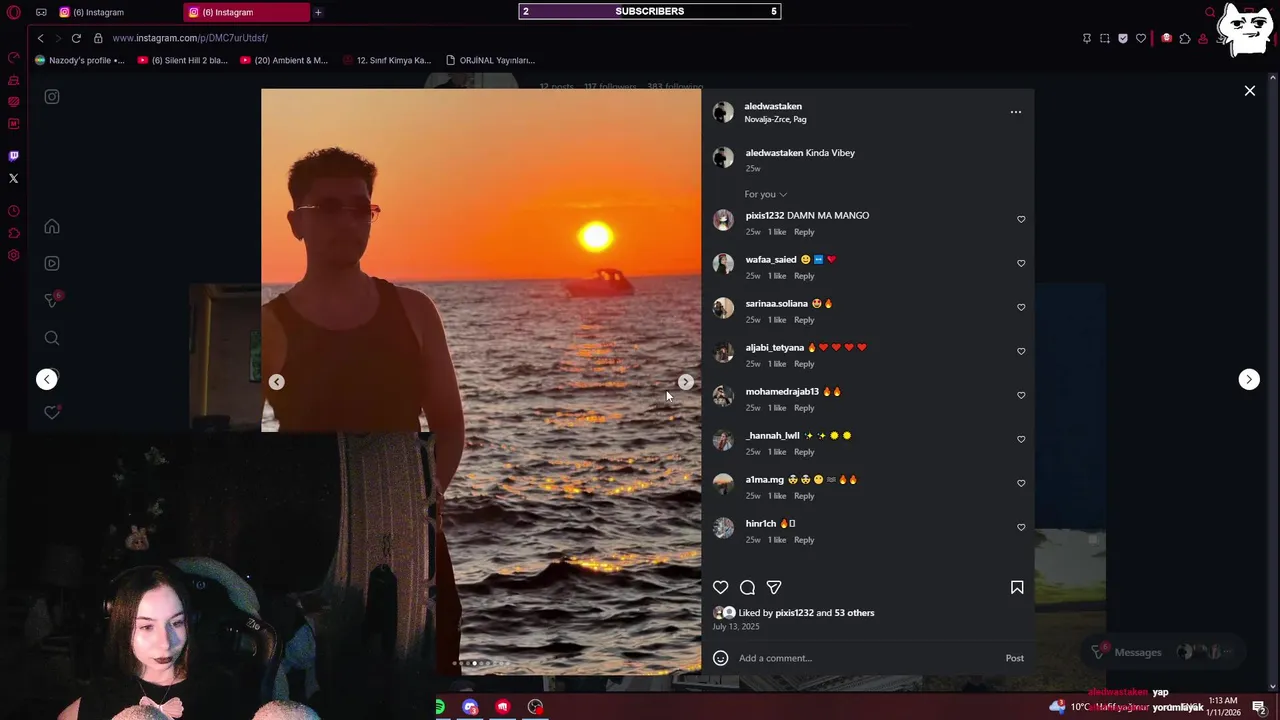Image resolution: width=1280 pixels, height=720 pixels.
Task: View the 53 others who liked
Action: click(x=854, y=613)
